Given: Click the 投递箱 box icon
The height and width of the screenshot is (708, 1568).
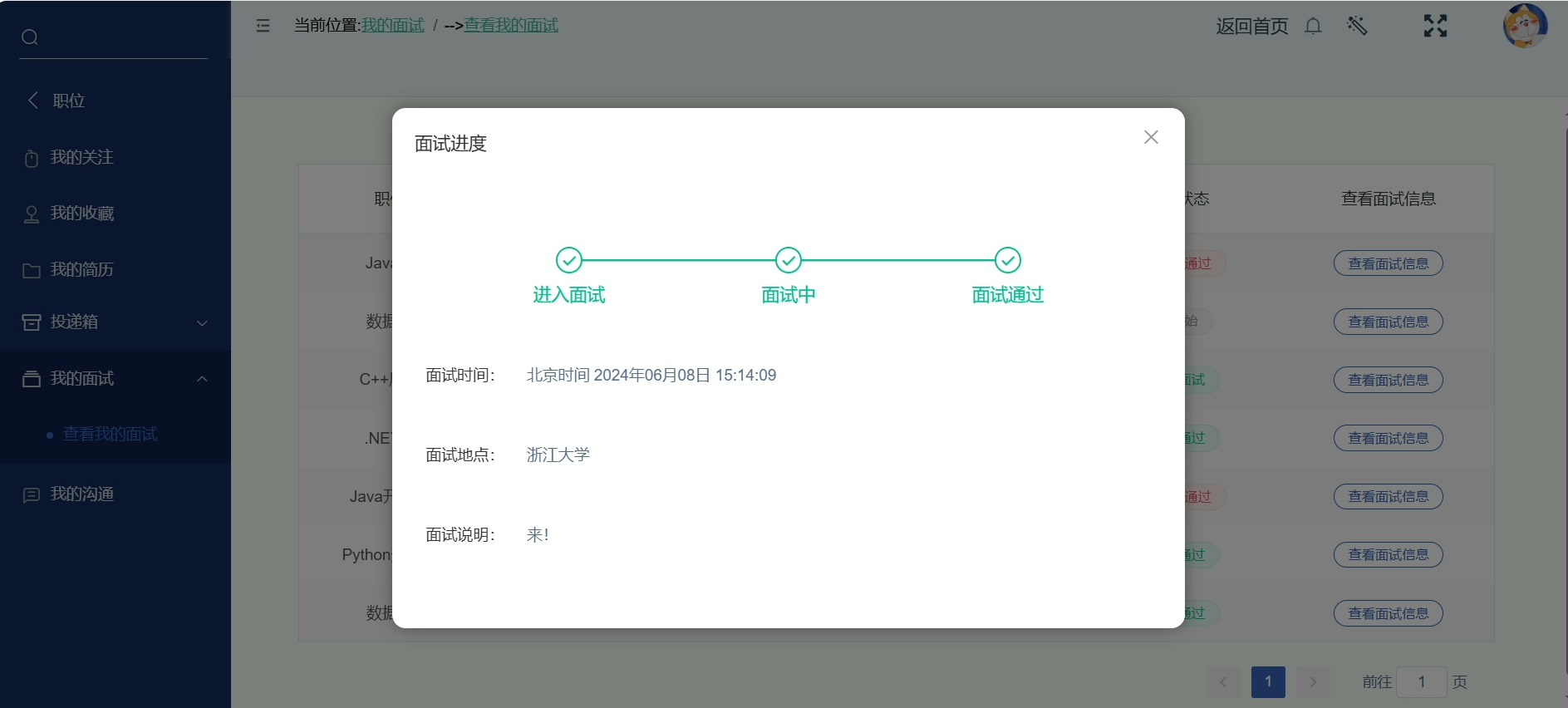Looking at the screenshot, I should click(32, 322).
